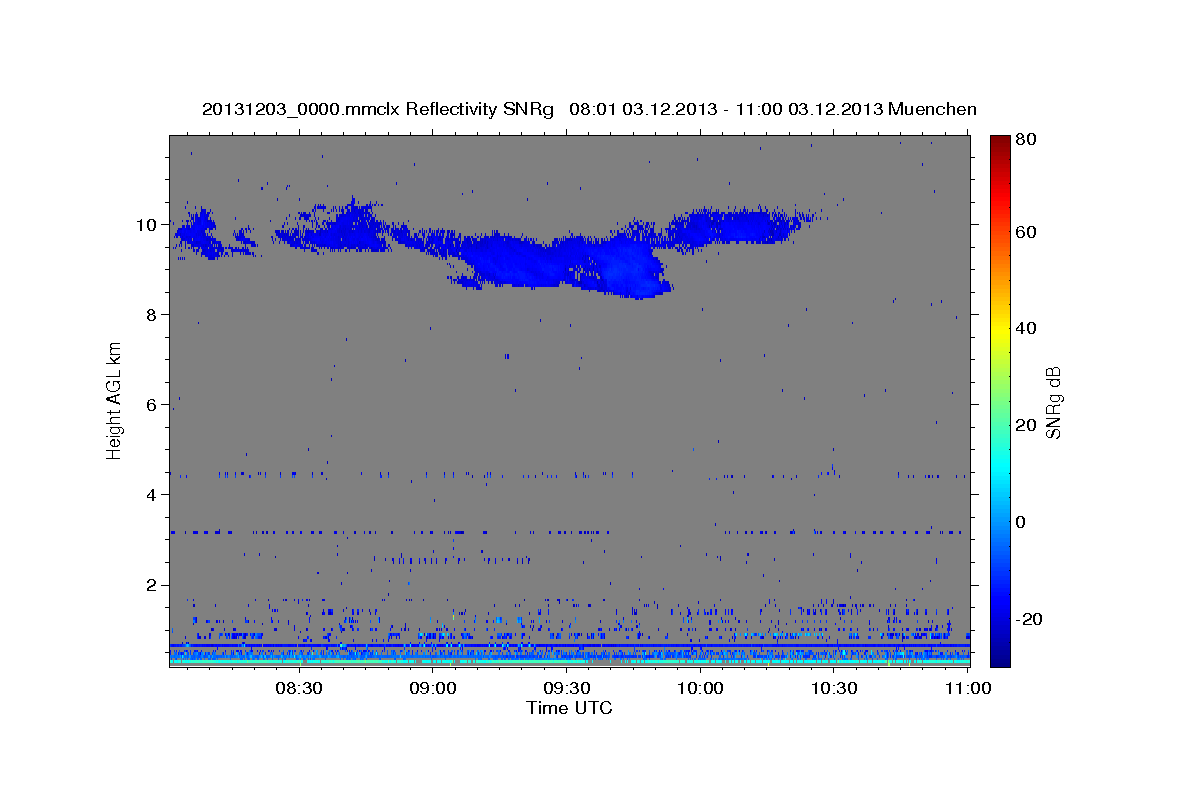Click the height tick label 8
This screenshot has width=1200, height=800.
153,315
